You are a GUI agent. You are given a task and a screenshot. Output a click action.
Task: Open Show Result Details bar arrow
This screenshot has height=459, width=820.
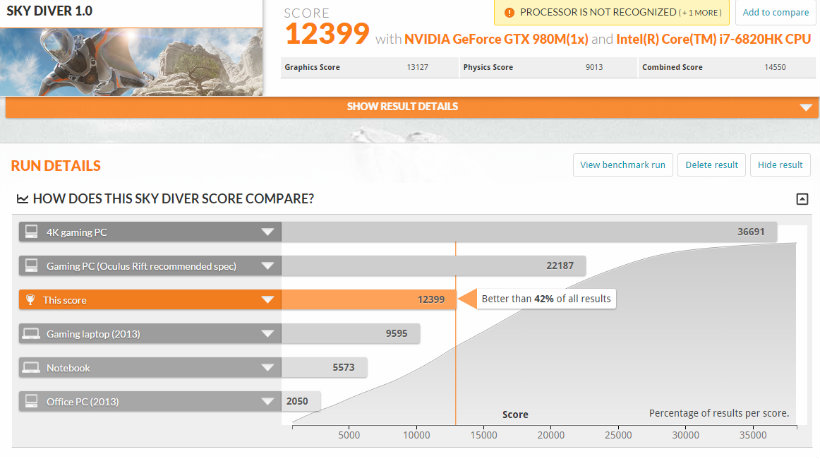click(806, 107)
